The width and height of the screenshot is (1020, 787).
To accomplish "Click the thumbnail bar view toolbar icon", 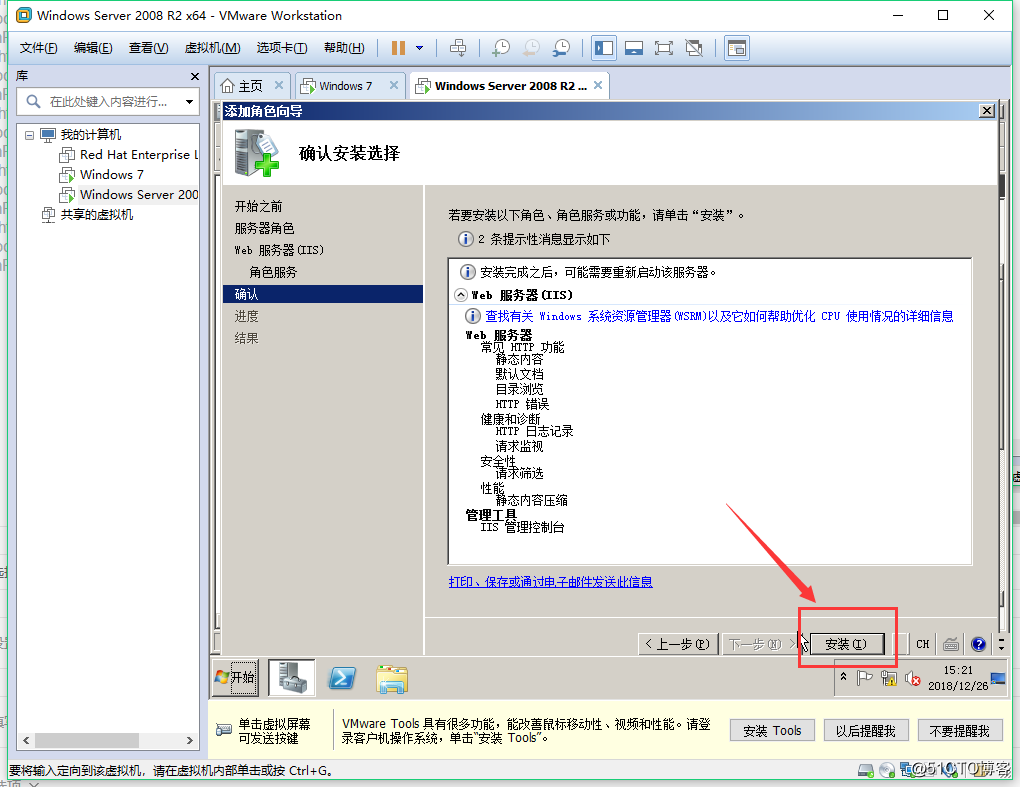I will 634,47.
